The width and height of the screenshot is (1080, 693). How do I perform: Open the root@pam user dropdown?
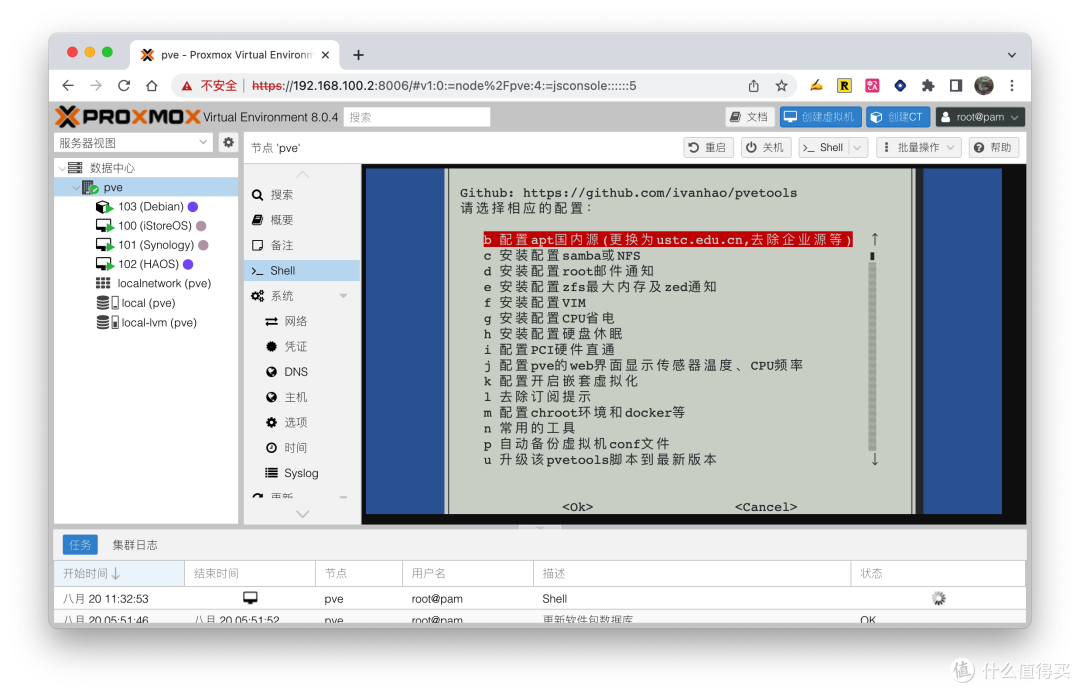coord(980,117)
